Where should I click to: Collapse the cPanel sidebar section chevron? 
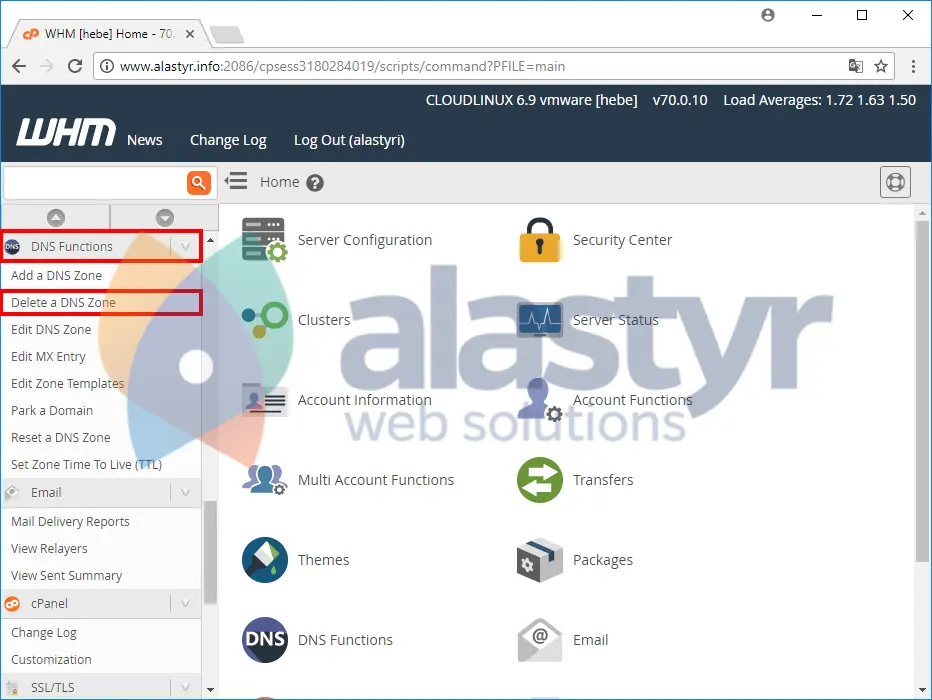point(185,604)
